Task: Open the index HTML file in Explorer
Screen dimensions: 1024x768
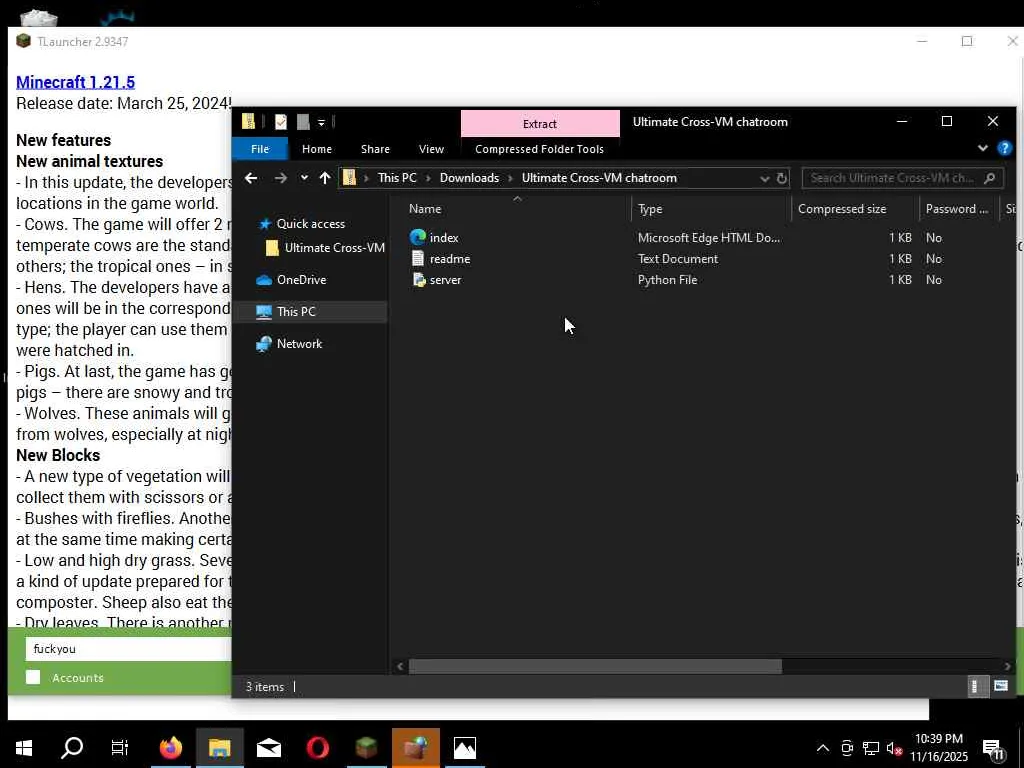Action: [x=443, y=238]
